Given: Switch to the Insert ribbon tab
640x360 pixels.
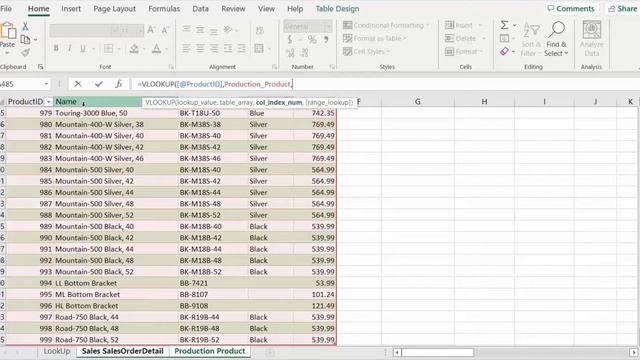Looking at the screenshot, I should click(x=71, y=9).
